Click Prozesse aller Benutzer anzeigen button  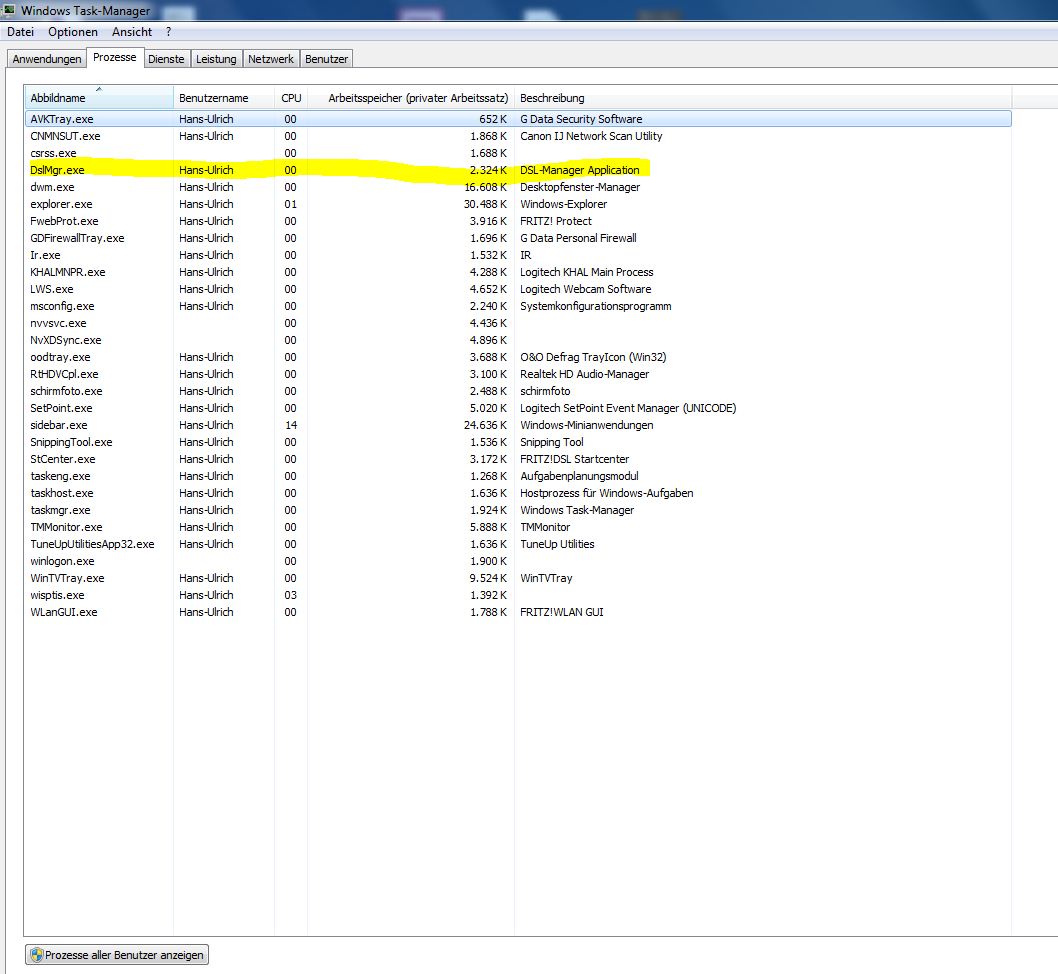(117, 955)
